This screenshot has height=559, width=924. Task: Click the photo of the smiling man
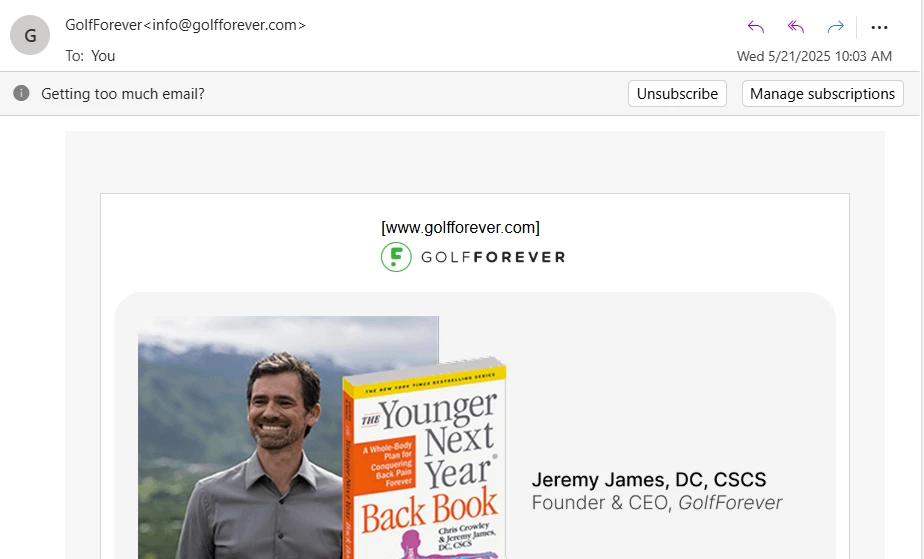[x=242, y=438]
